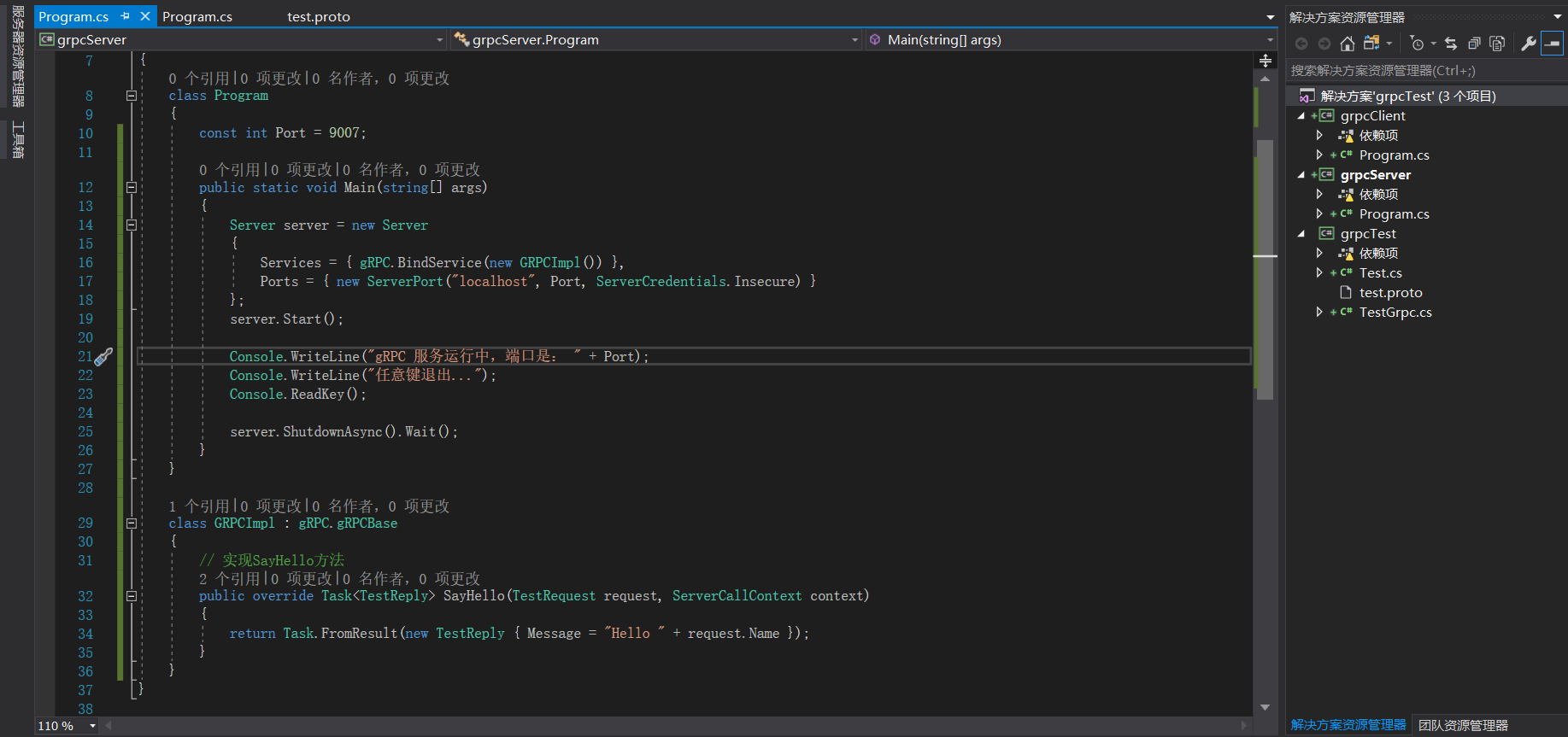Screen dimensions: 1568x737
Task: Click the Home icon in Solution Explorer
Action: 1348,44
